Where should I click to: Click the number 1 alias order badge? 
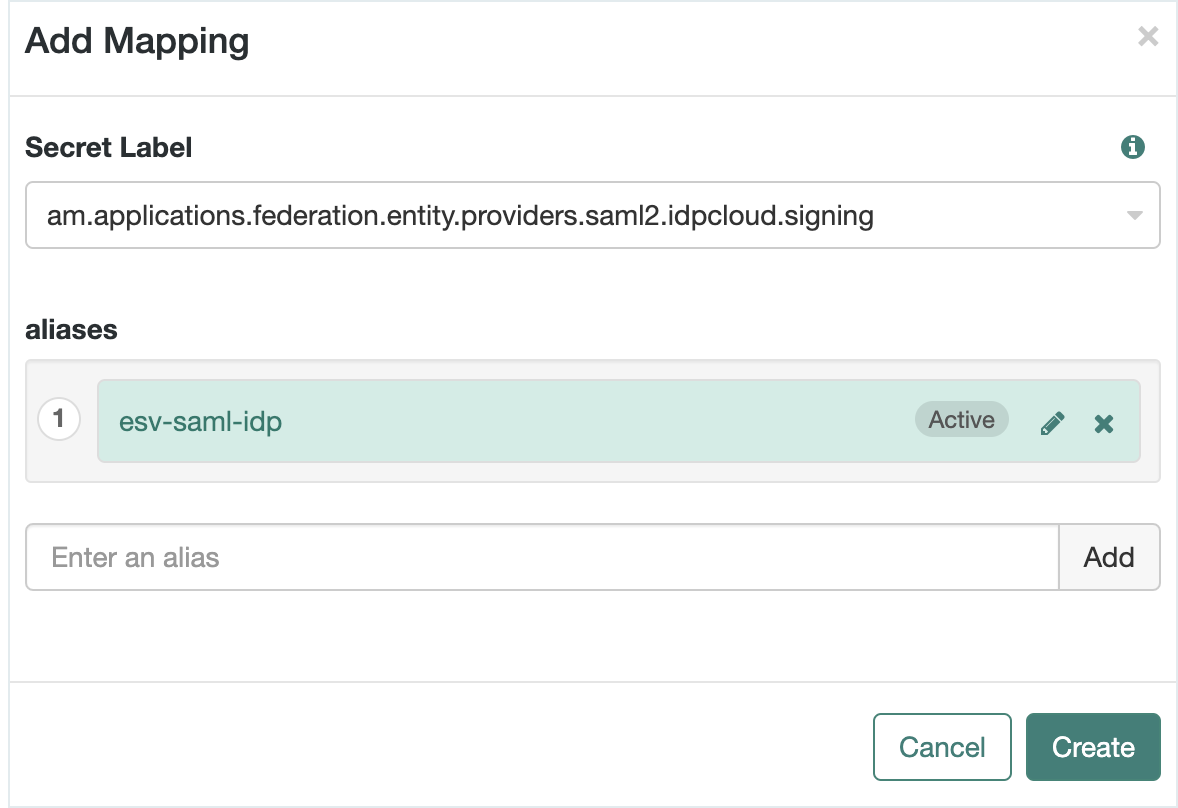point(59,419)
